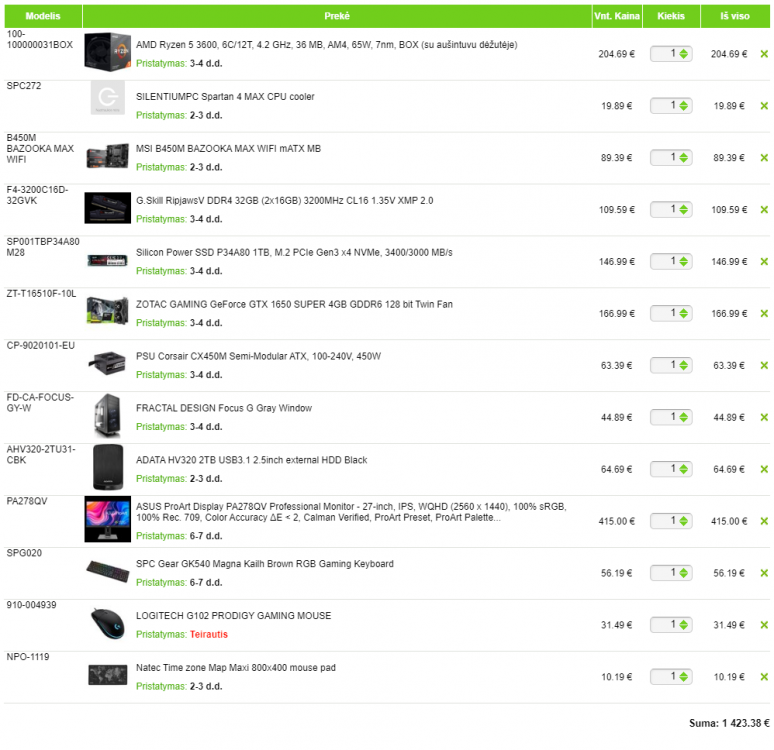
Task: Adjust quantity stepper for Logitech G102 mouse
Action: click(x=683, y=625)
